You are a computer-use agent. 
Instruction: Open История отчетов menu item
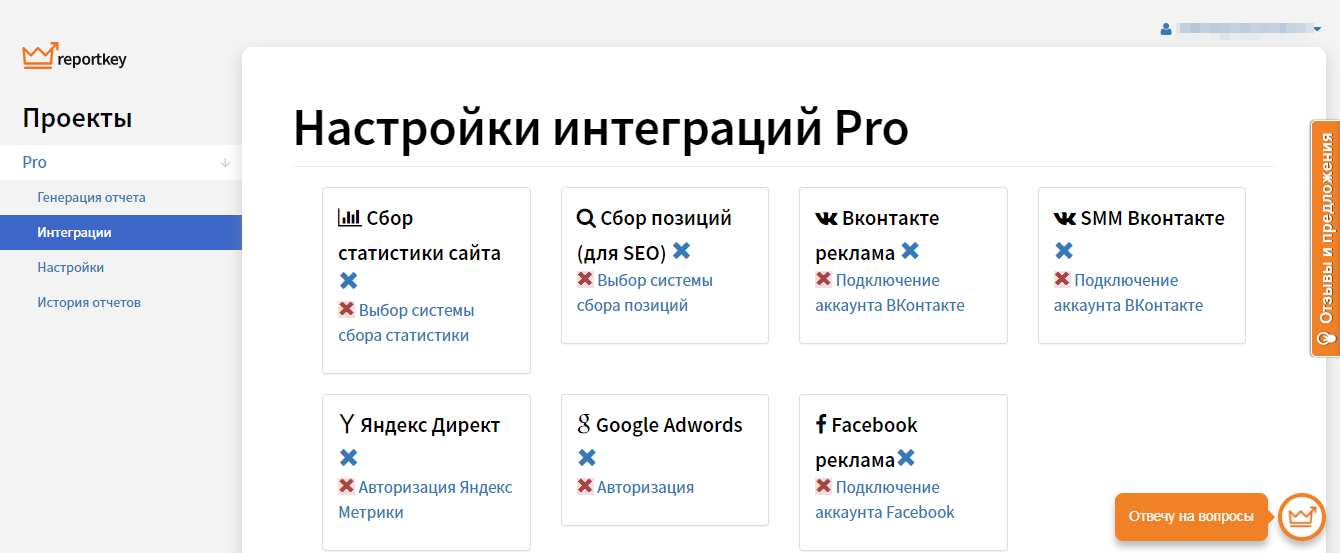(x=89, y=302)
